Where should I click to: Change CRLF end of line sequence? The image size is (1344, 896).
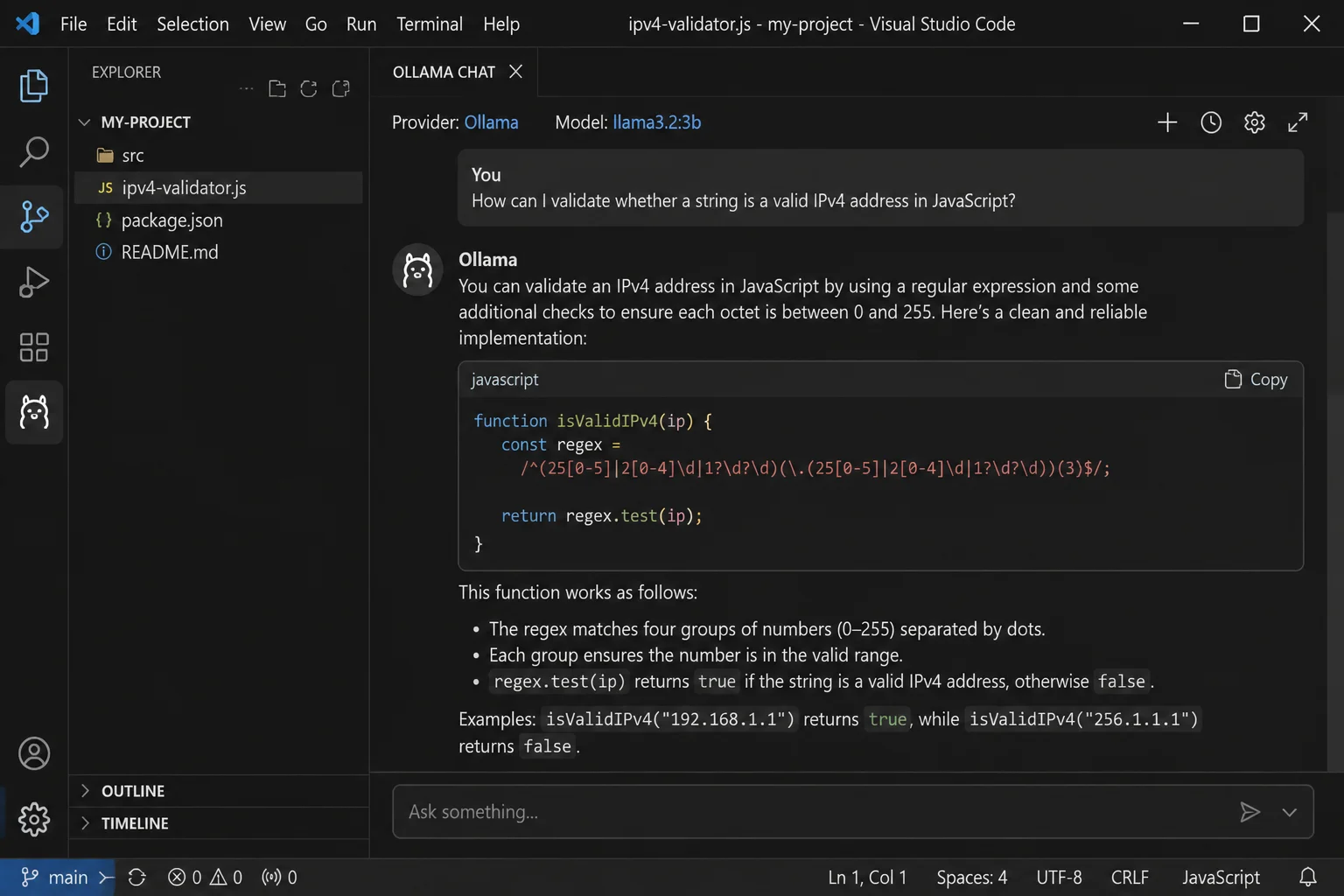tap(1130, 878)
